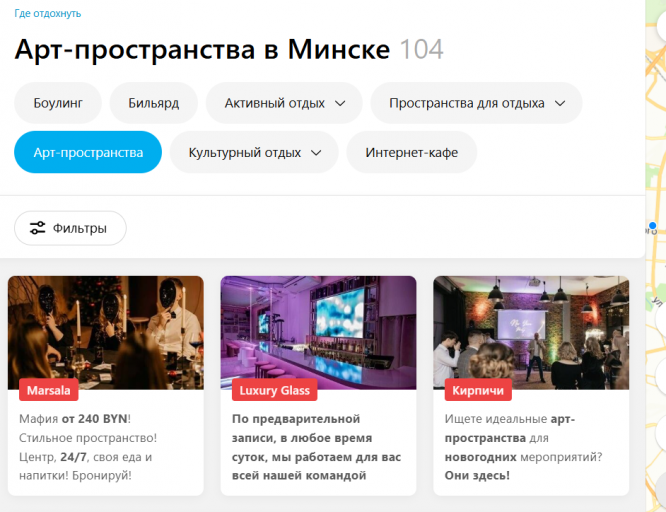Open the Luxury Glass card photo
This screenshot has width=666, height=512.
point(319,333)
